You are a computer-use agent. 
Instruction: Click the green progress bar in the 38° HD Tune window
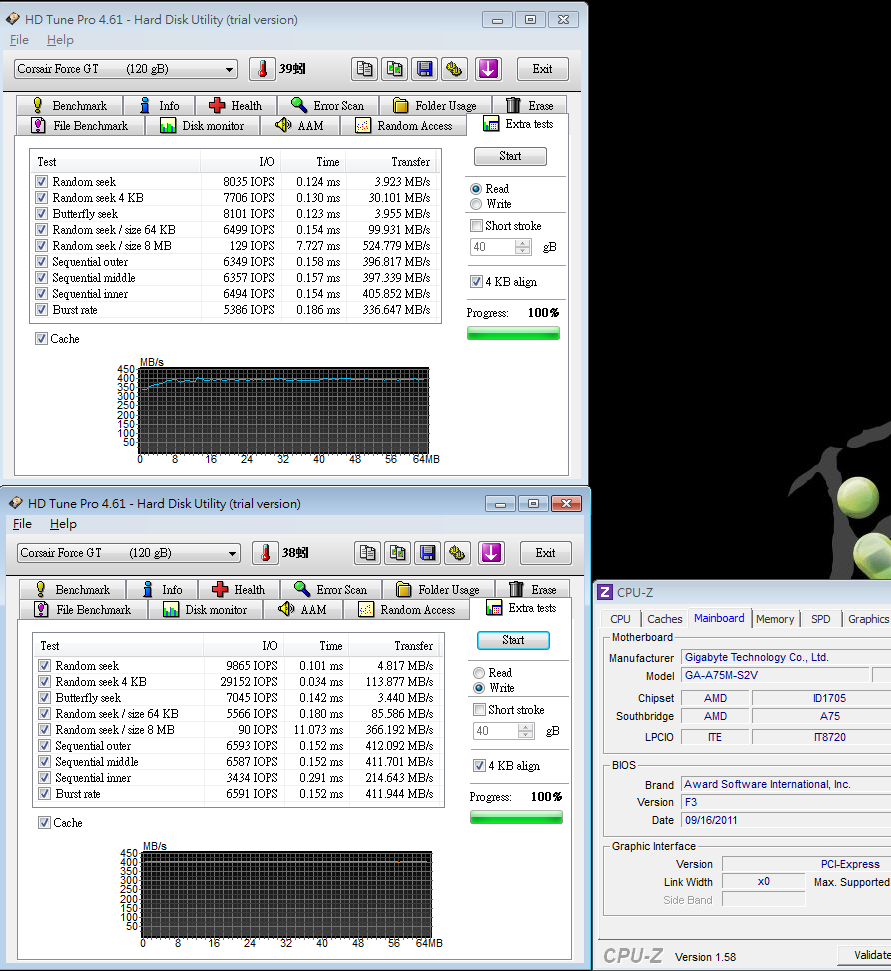pyautogui.click(x=516, y=817)
